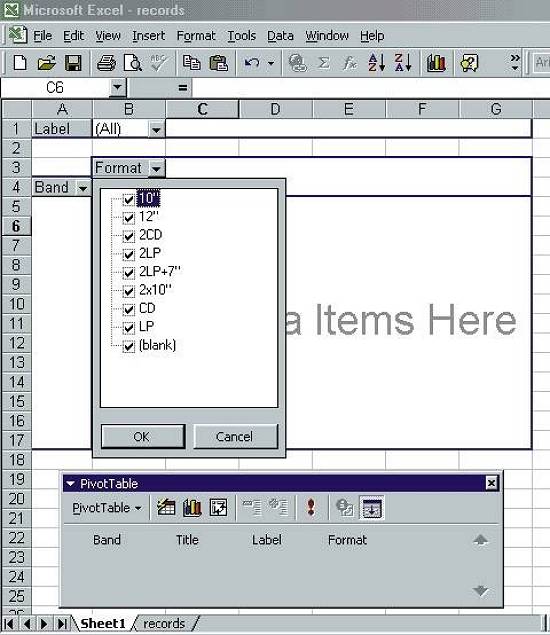Click the AutoSum sigma icon
This screenshot has width=550, height=635.
324,63
